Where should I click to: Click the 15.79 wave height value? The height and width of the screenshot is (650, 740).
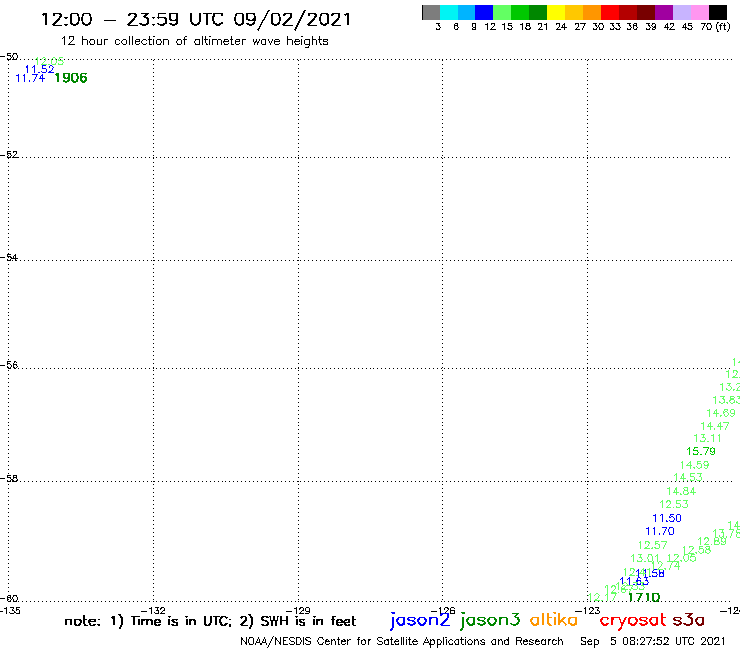pos(701,451)
